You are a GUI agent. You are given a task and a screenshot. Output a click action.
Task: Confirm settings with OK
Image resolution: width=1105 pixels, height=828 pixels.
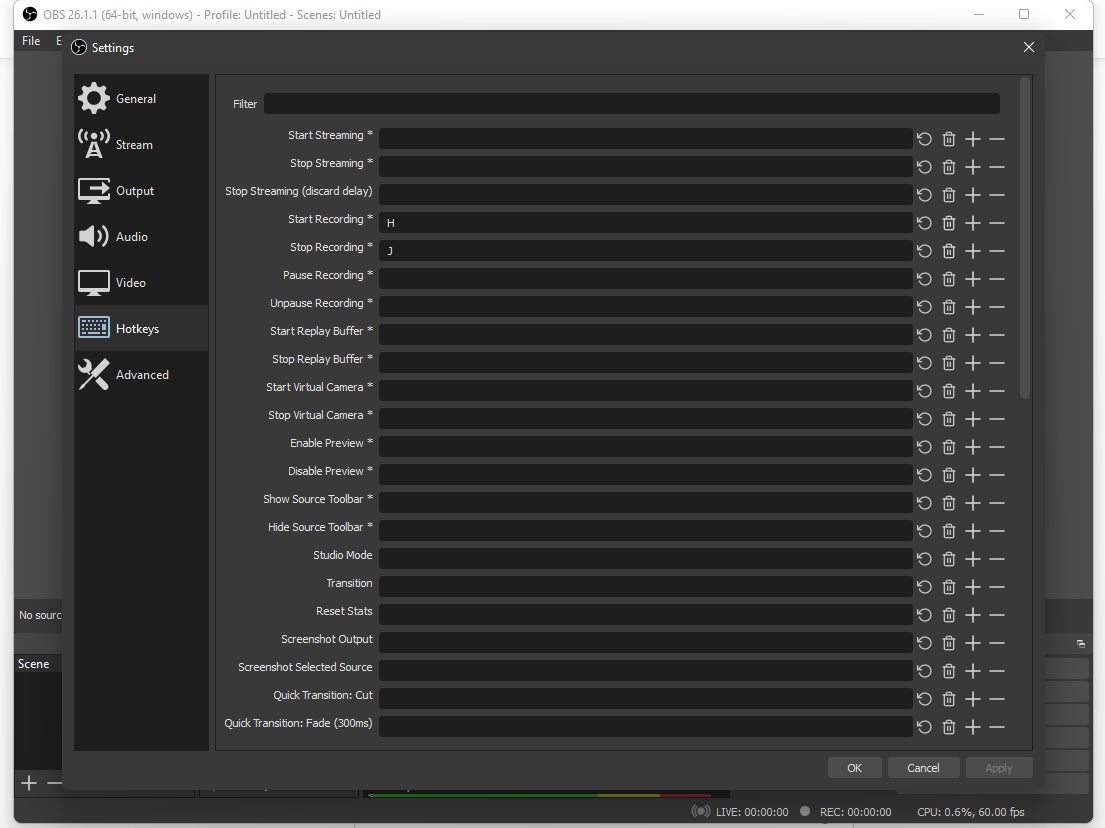[x=854, y=767]
